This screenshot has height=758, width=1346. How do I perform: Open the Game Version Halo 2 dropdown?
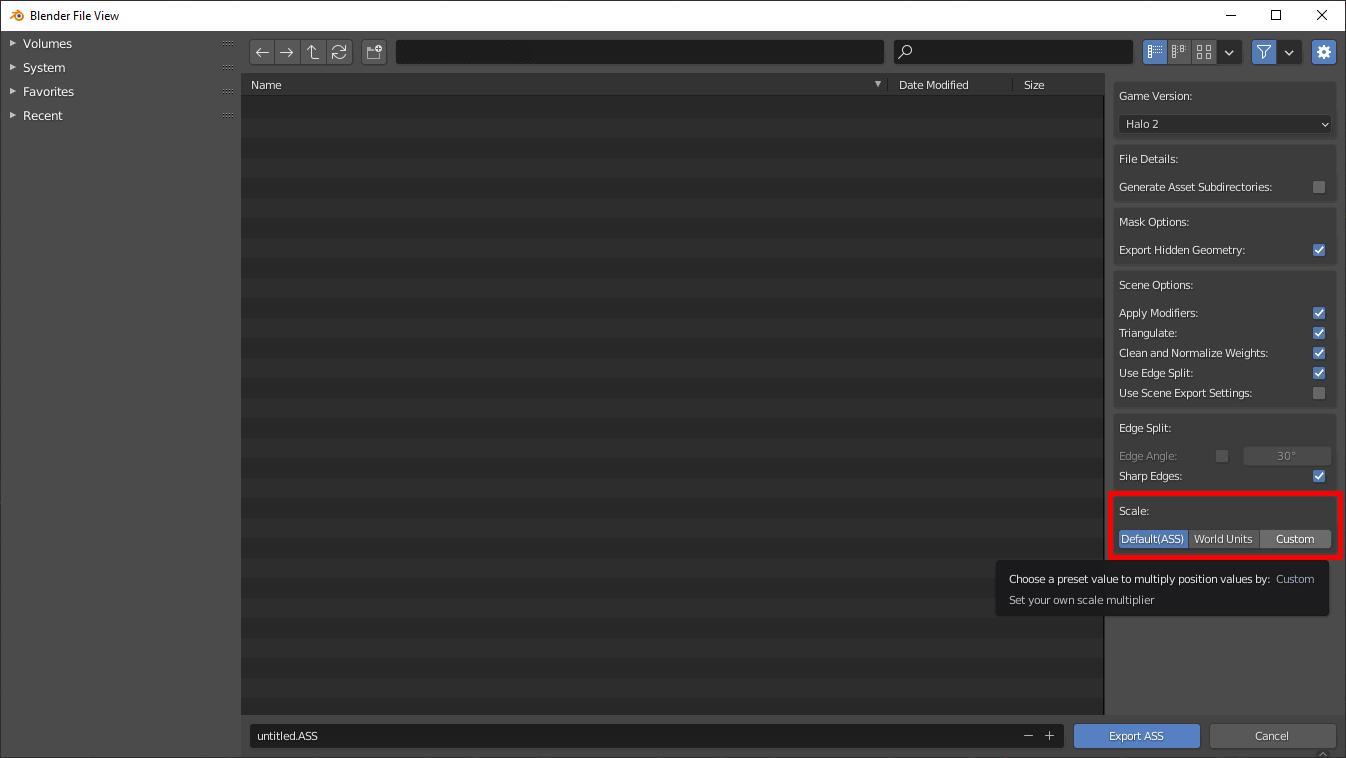1225,124
